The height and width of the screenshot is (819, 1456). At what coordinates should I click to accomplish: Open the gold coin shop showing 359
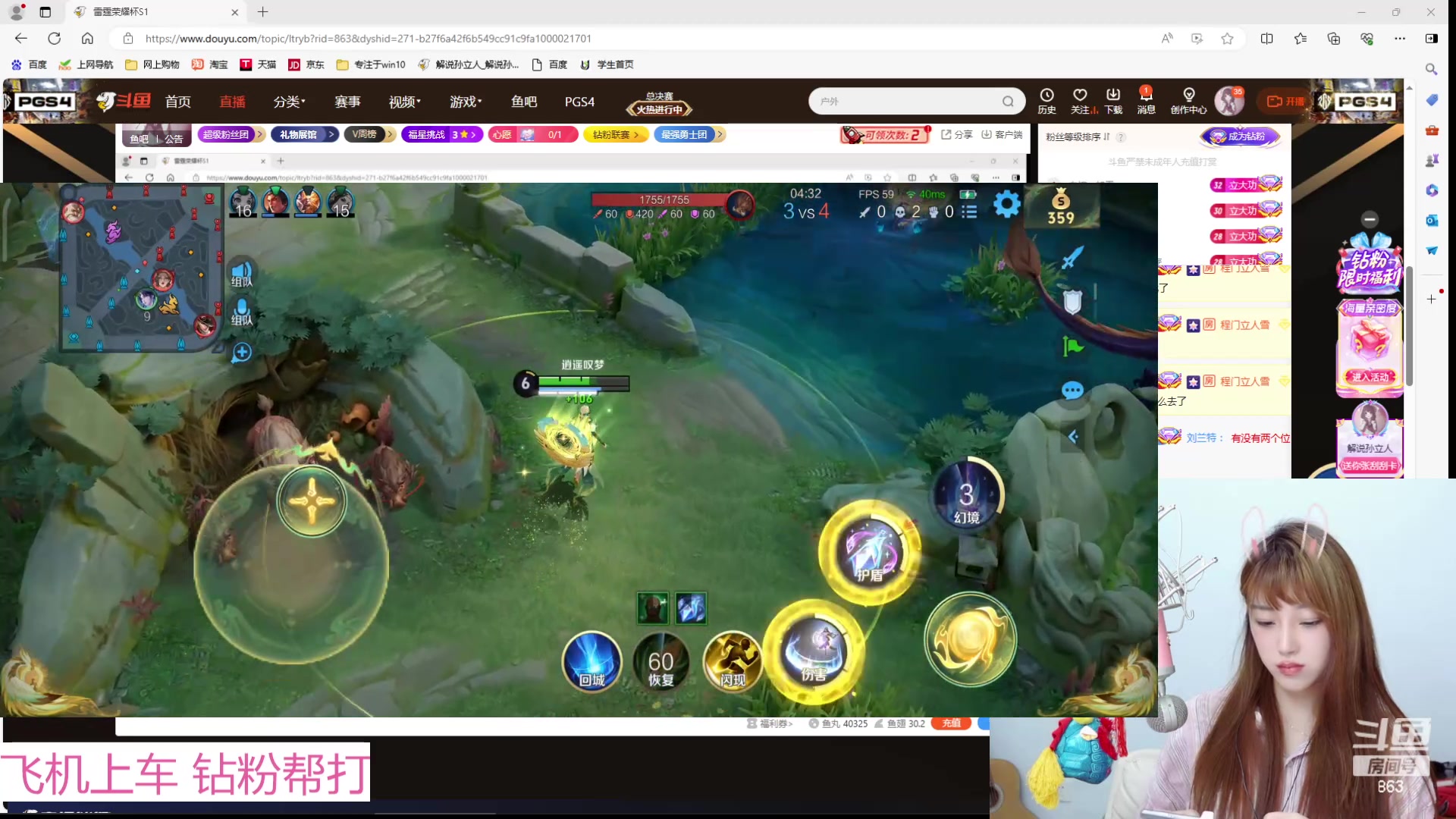click(x=1061, y=207)
